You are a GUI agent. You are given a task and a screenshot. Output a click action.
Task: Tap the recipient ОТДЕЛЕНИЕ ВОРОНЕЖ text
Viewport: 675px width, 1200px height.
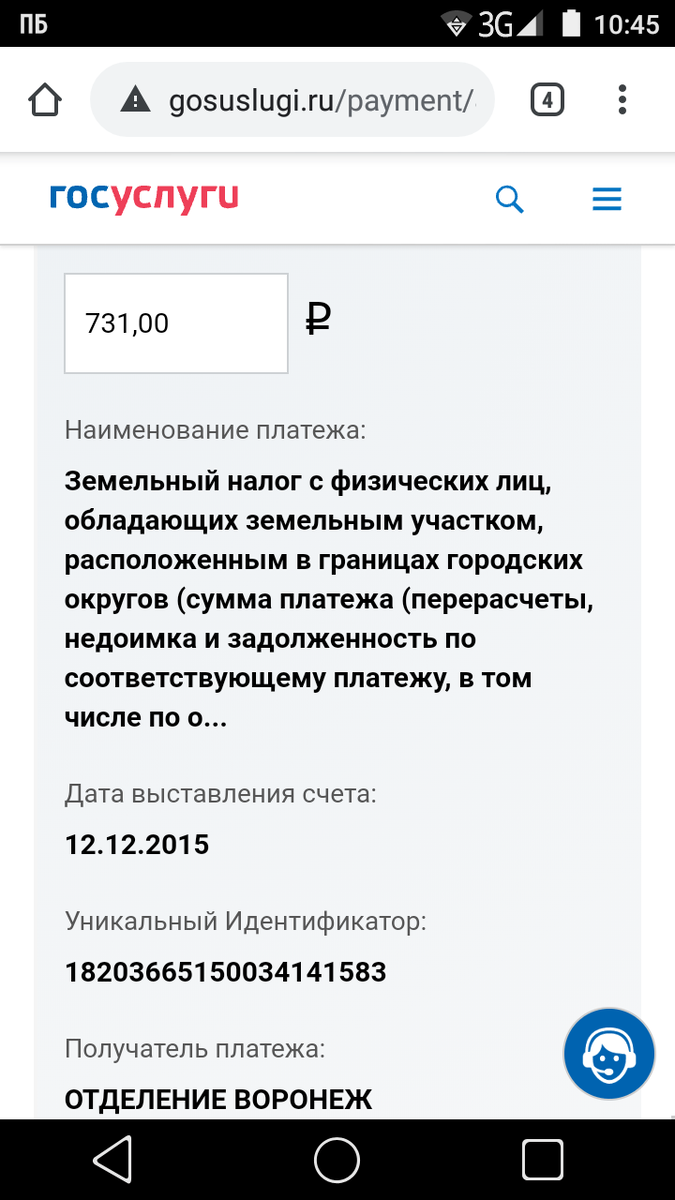pyautogui.click(x=218, y=1100)
